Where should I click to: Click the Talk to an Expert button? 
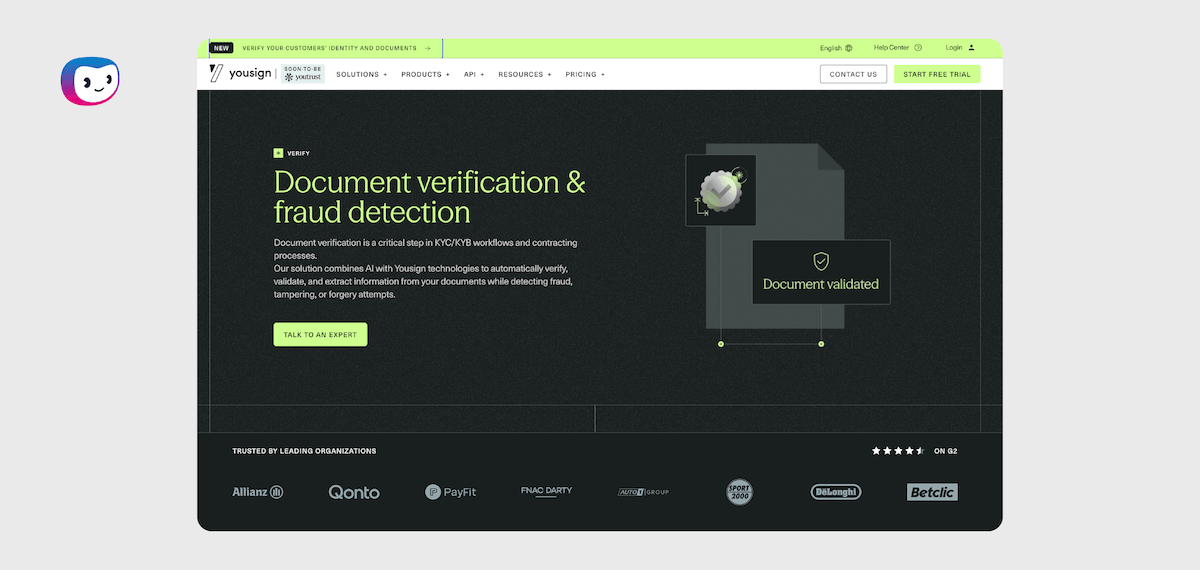pyautogui.click(x=320, y=334)
